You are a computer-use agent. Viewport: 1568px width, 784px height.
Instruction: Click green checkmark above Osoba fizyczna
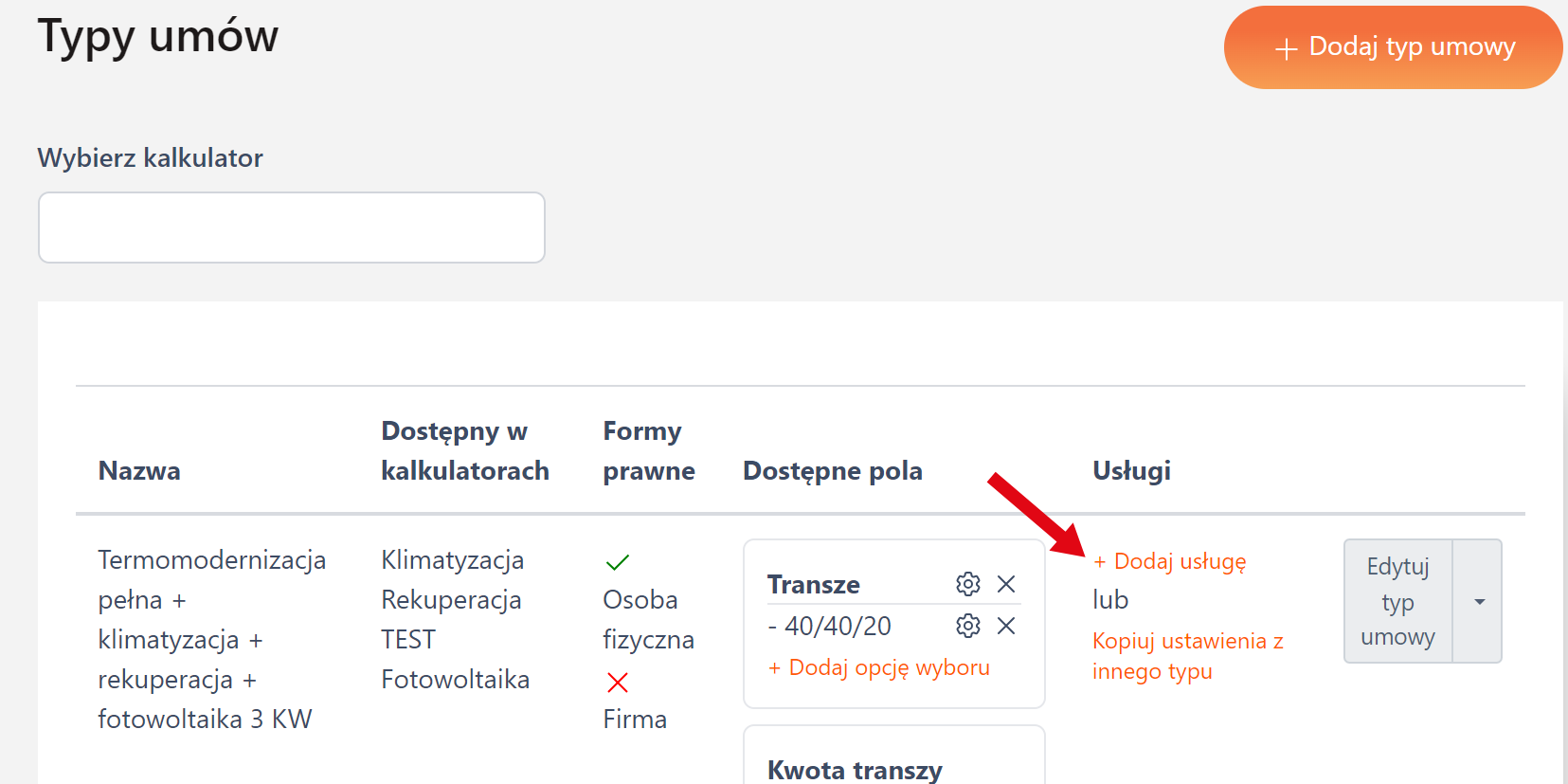(x=617, y=562)
